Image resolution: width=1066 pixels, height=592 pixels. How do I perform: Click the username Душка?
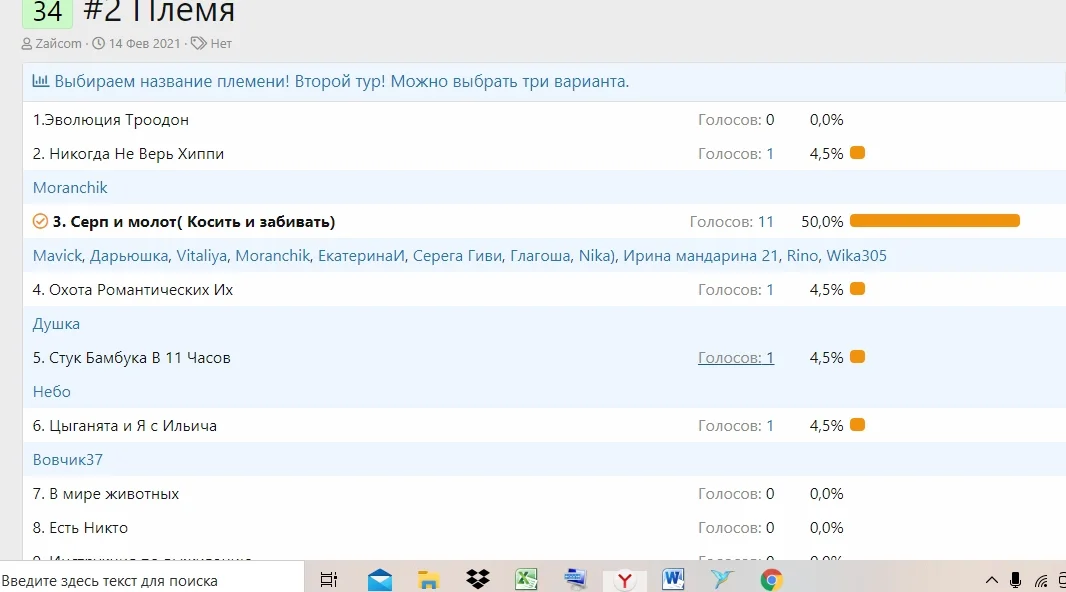56,323
